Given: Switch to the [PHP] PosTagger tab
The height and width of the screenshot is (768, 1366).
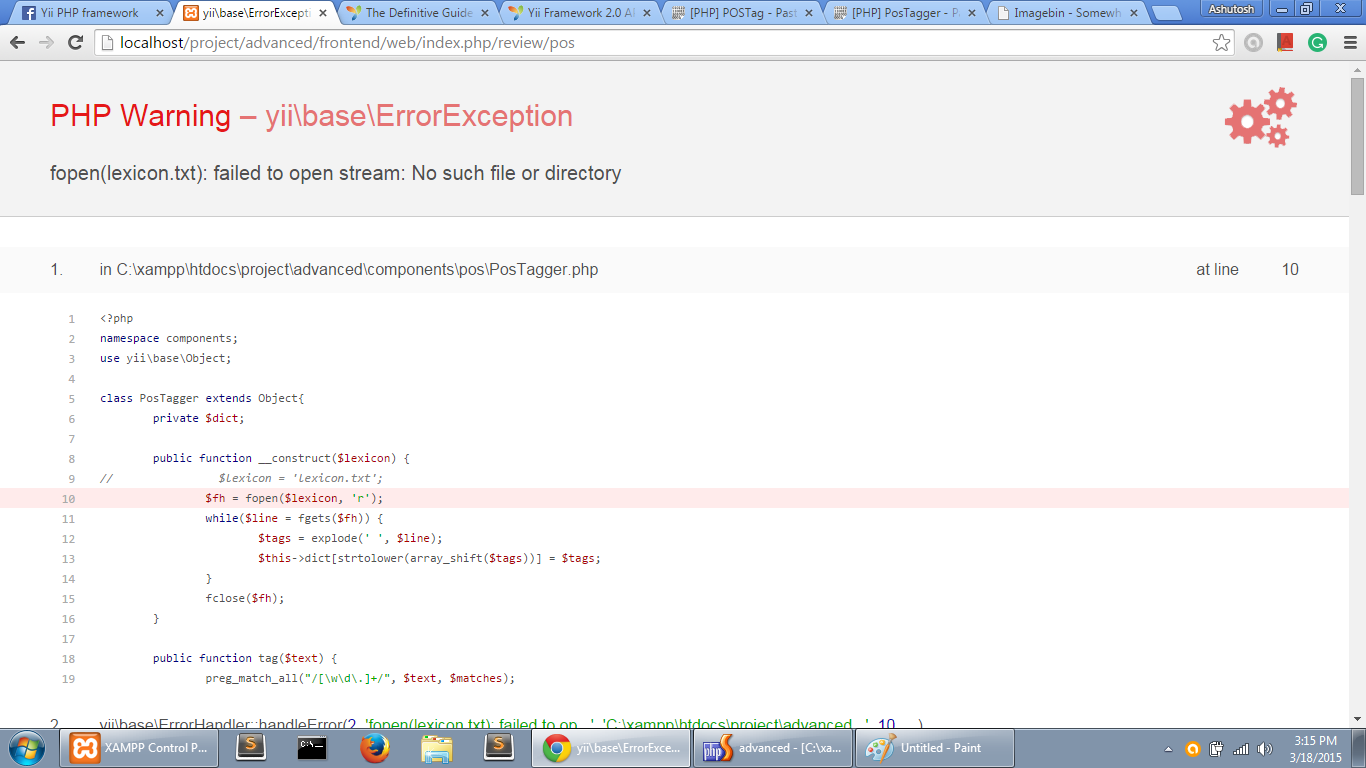Looking at the screenshot, I should (x=906, y=13).
